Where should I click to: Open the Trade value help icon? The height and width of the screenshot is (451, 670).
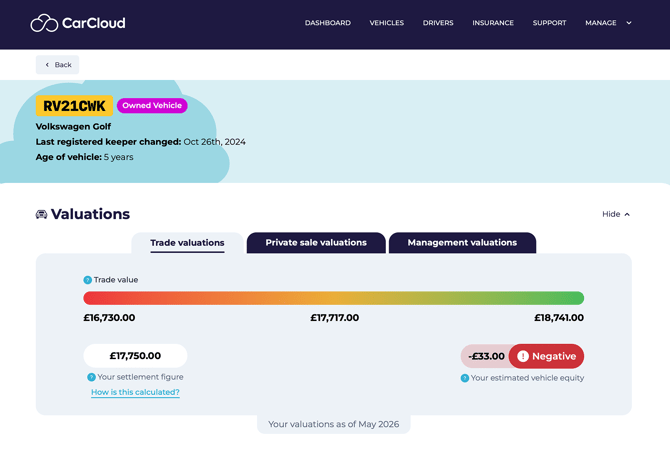88,280
